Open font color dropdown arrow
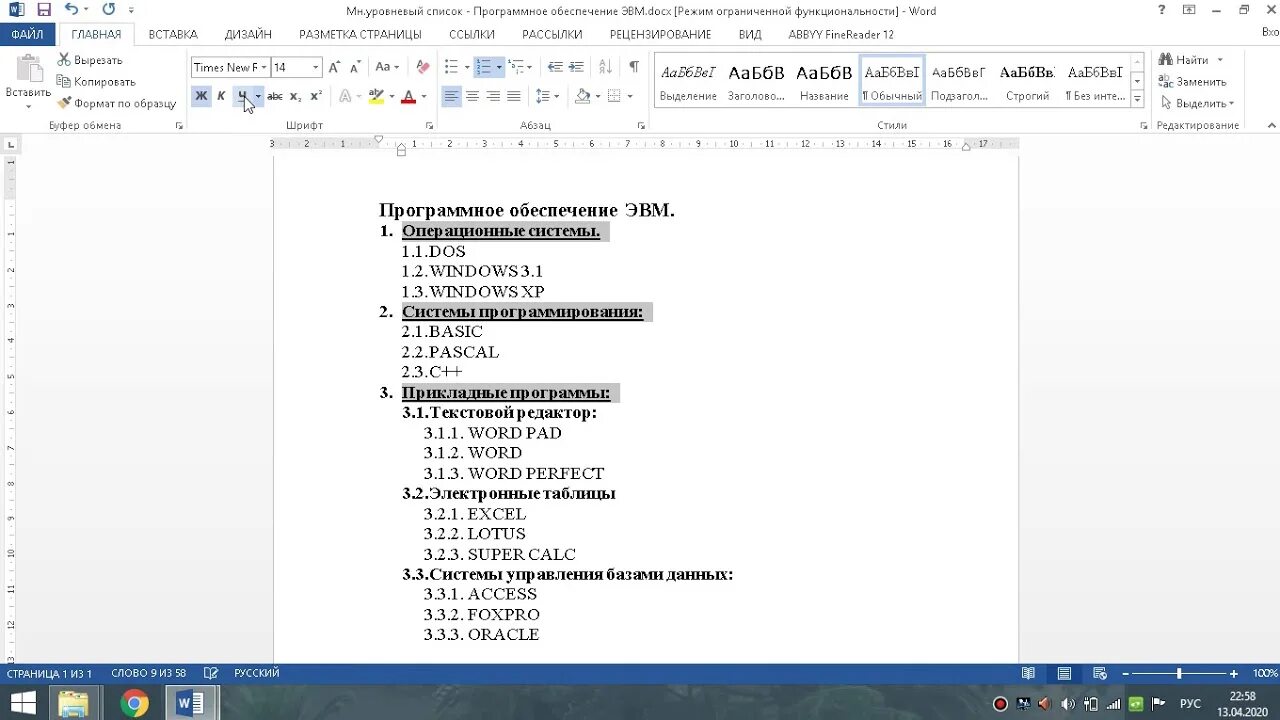Image resolution: width=1280 pixels, height=720 pixels. (423, 96)
